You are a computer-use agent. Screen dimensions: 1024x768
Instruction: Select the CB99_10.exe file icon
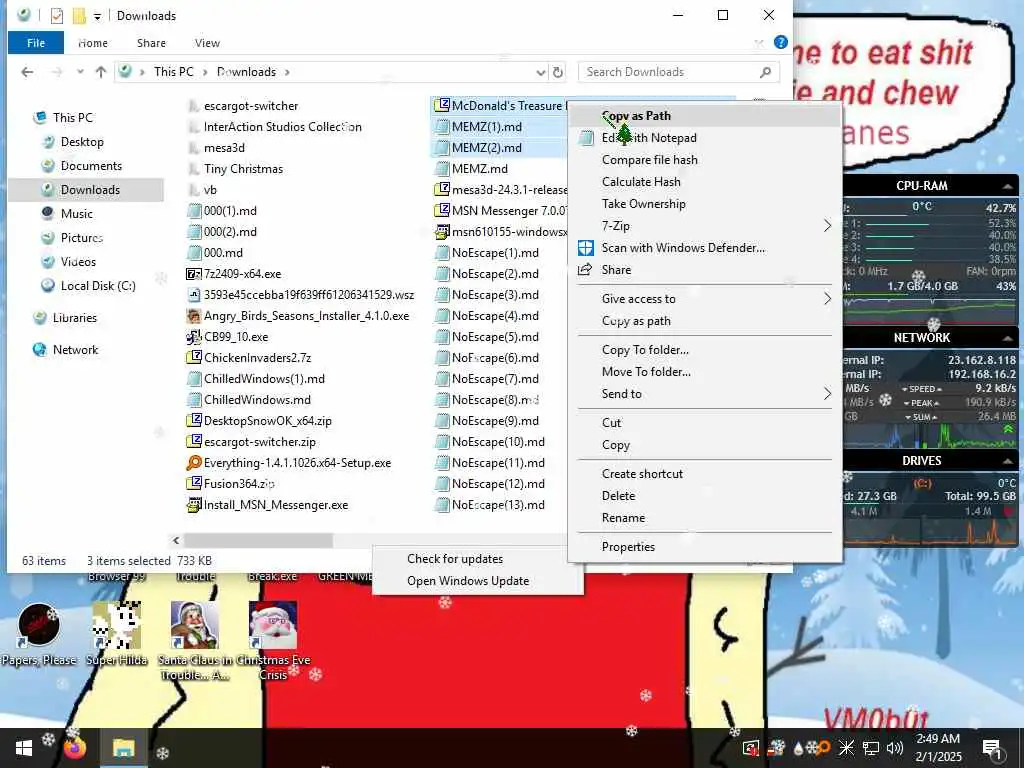[194, 337]
